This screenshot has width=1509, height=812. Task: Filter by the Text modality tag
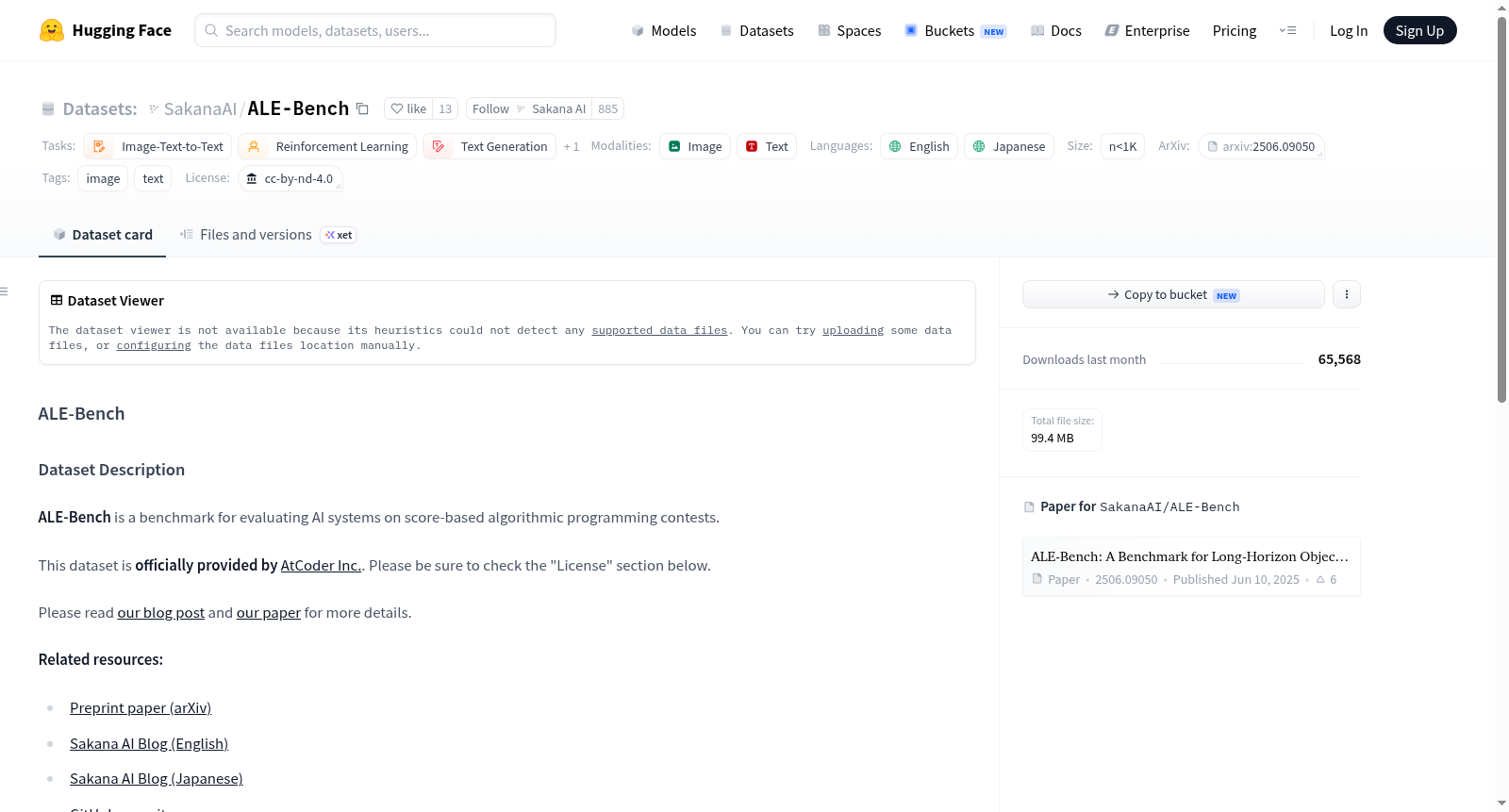pos(767,146)
